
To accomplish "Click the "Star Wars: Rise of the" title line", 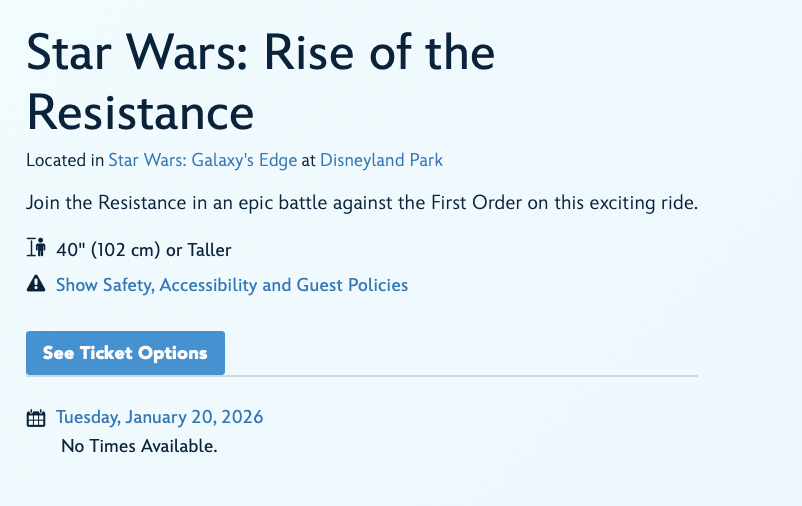I will tap(260, 54).
